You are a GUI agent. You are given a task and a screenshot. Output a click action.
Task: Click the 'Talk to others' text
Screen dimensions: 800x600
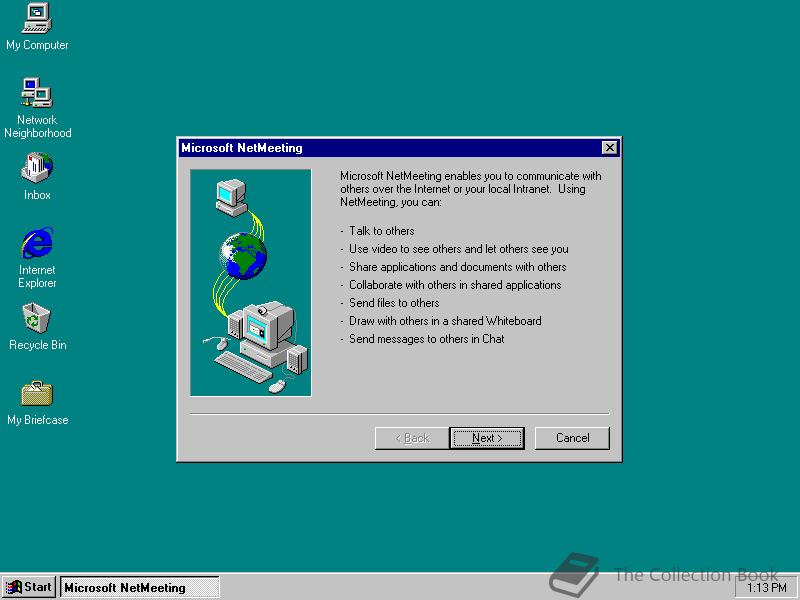coord(382,231)
